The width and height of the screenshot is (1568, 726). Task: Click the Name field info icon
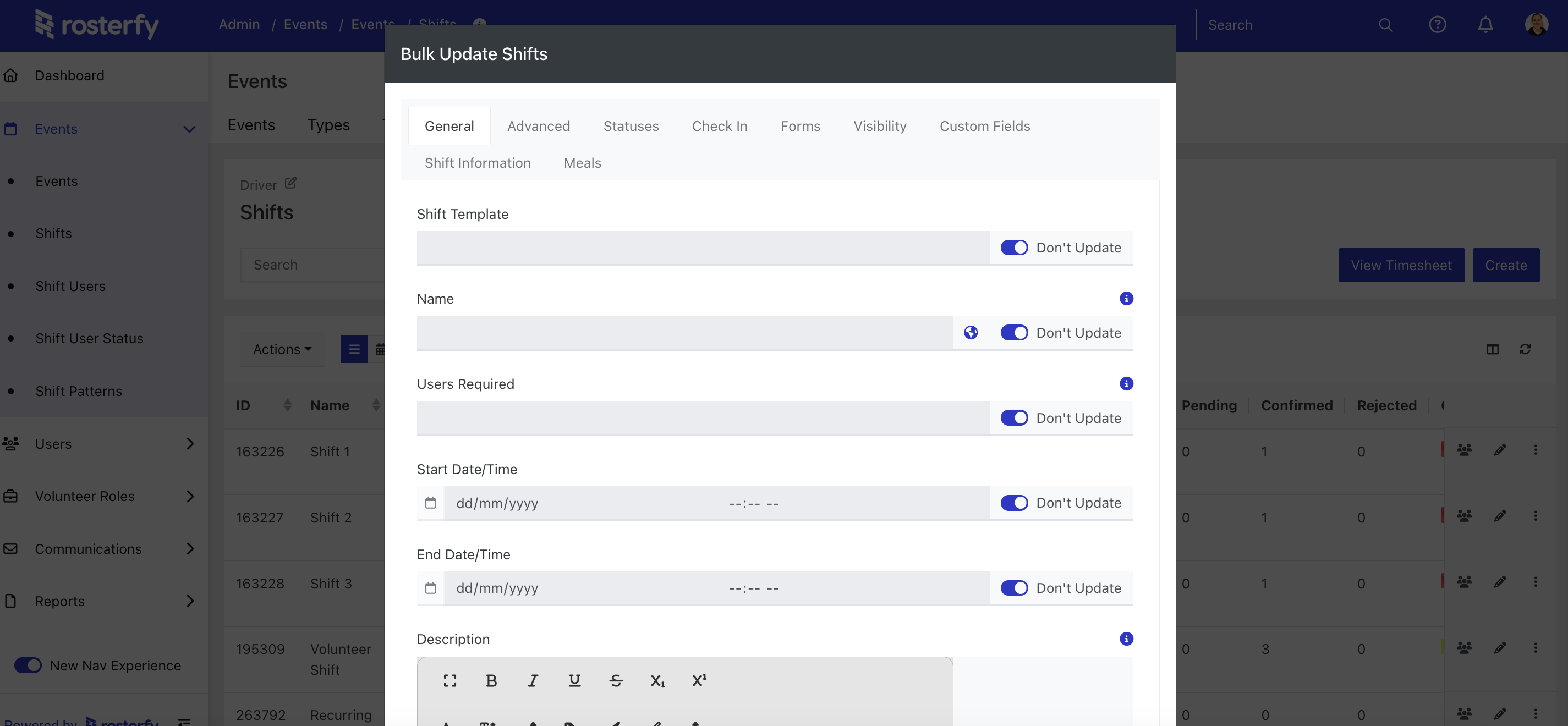coord(1126,298)
